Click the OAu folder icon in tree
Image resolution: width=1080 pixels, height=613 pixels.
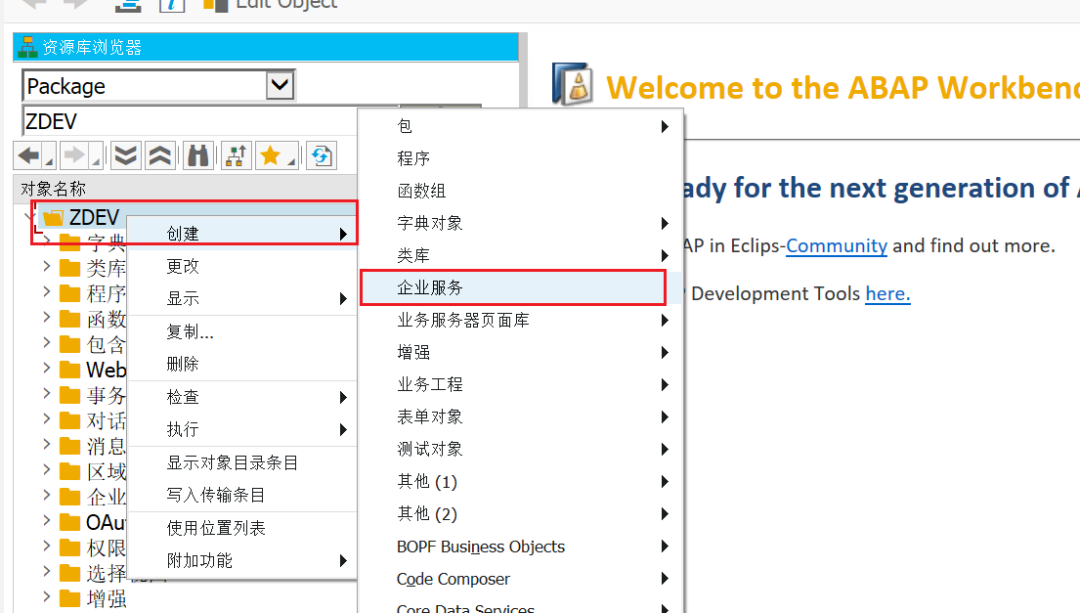[70, 522]
